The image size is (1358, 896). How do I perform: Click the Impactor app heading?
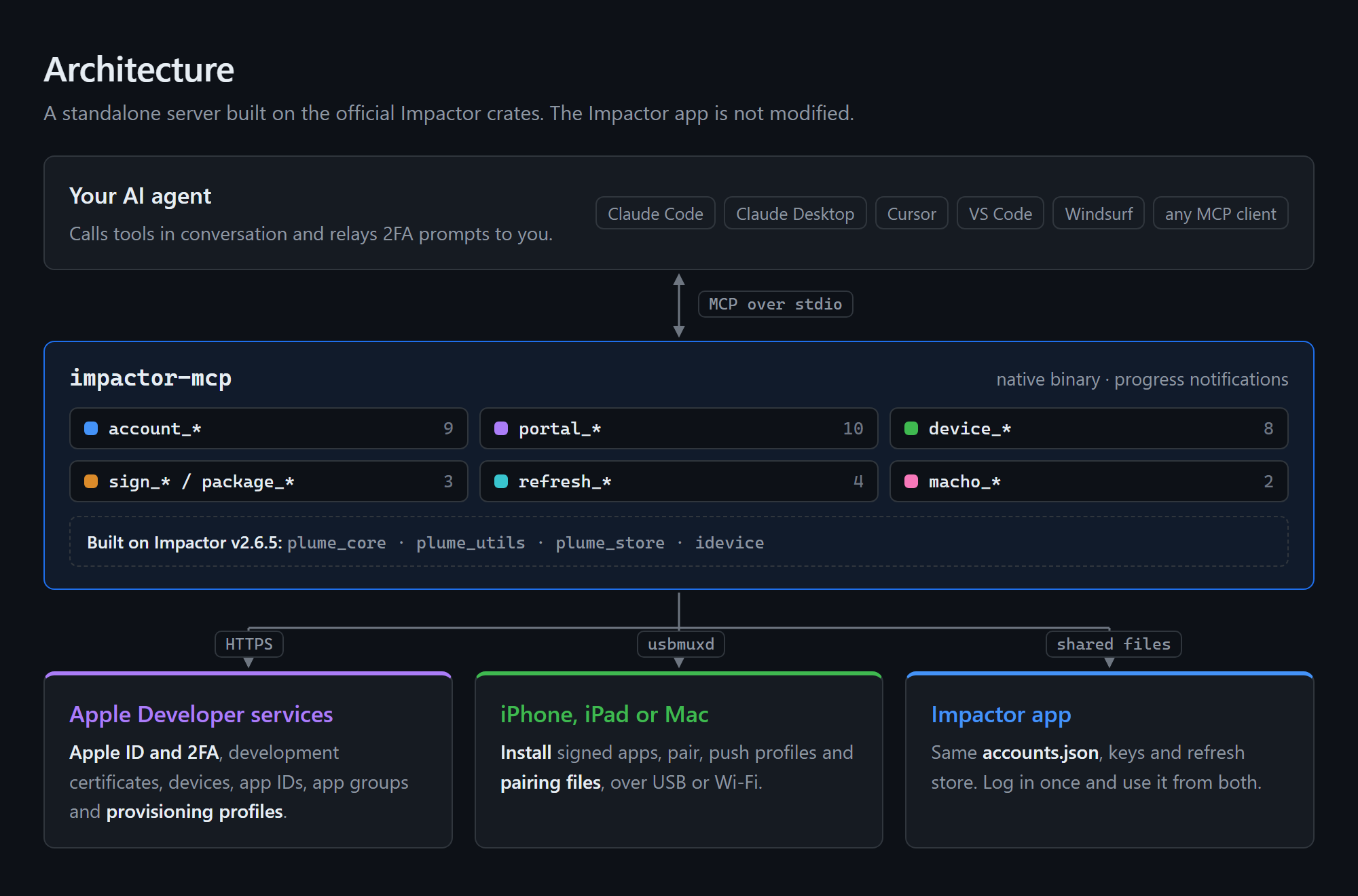1001,715
